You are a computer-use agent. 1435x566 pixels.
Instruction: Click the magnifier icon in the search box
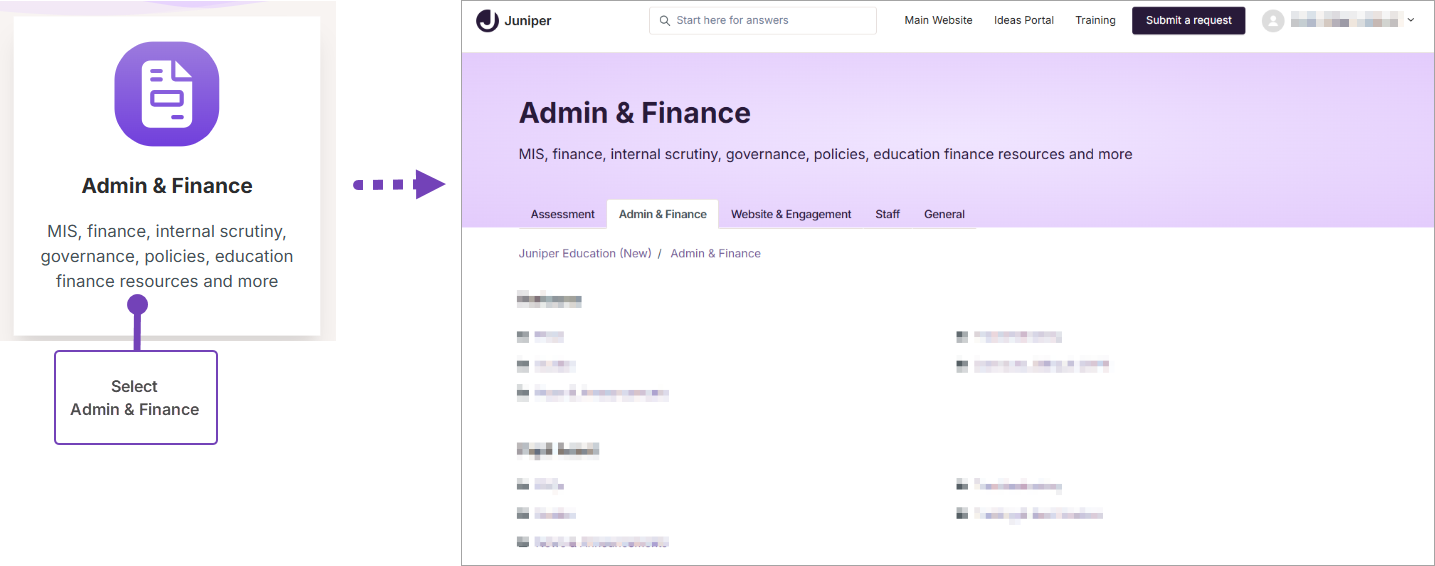(x=665, y=21)
